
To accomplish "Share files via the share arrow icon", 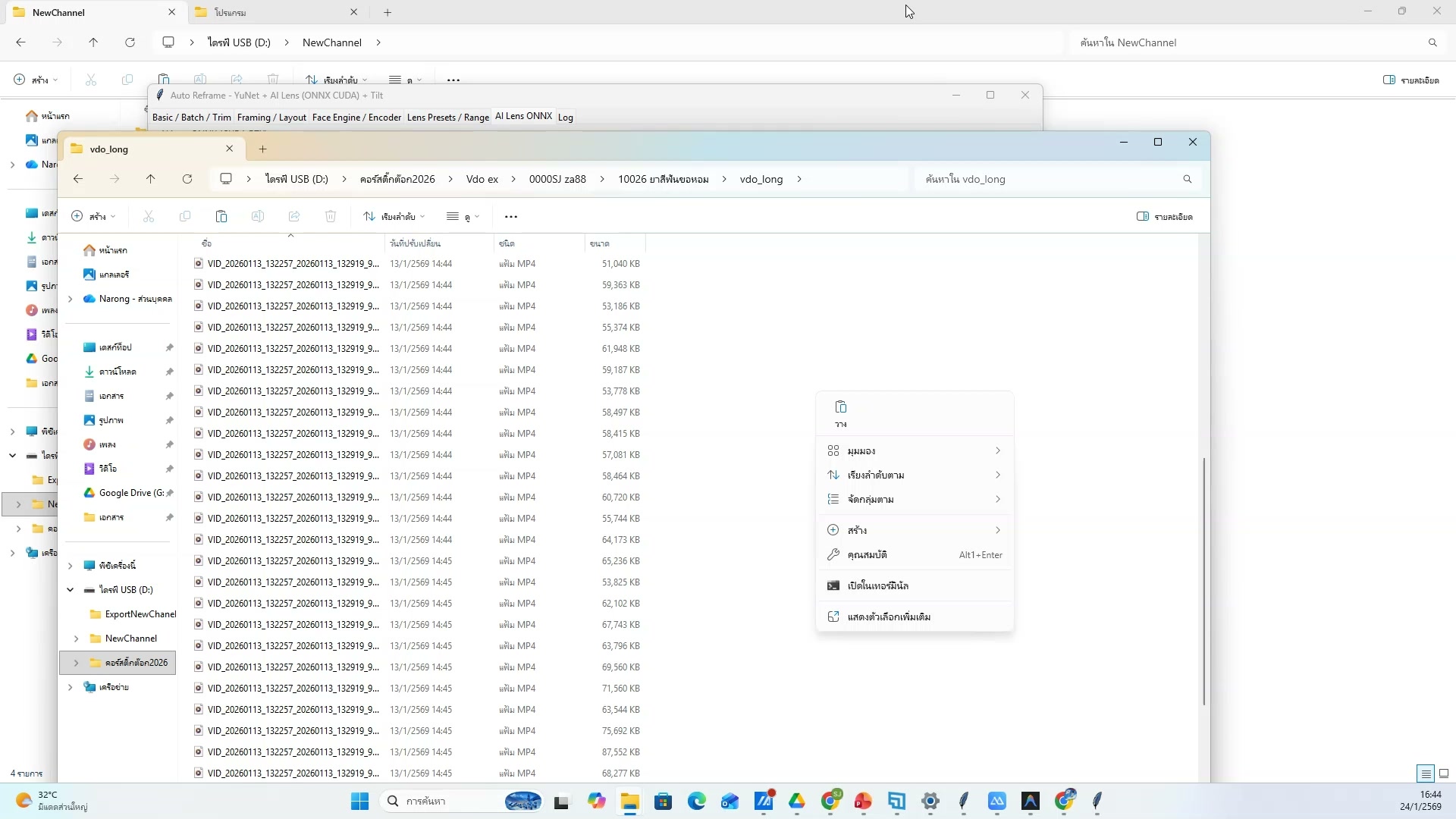I will pos(294,216).
